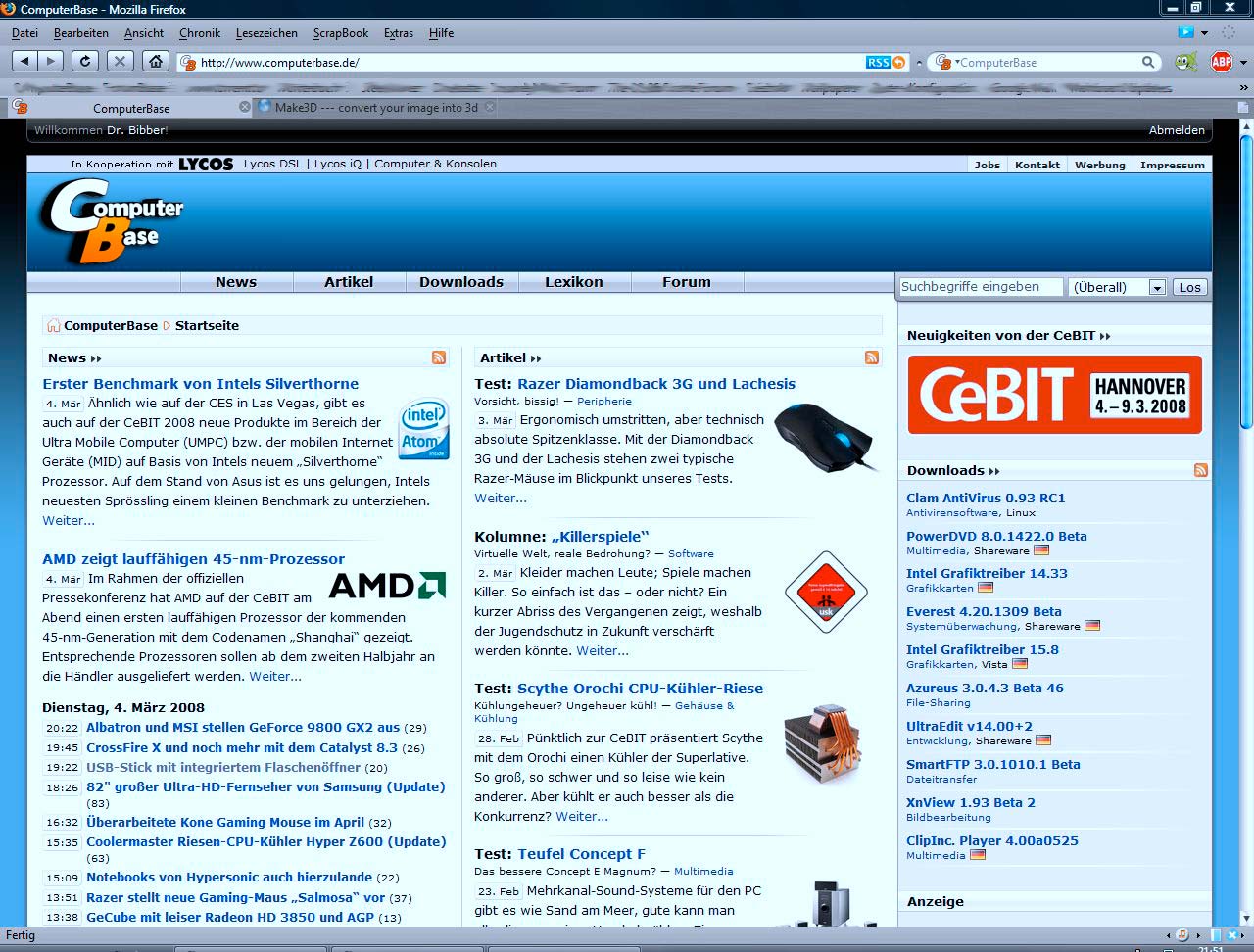This screenshot has width=1254, height=952.
Task: Open the Lesezeichen menu
Action: click(266, 33)
